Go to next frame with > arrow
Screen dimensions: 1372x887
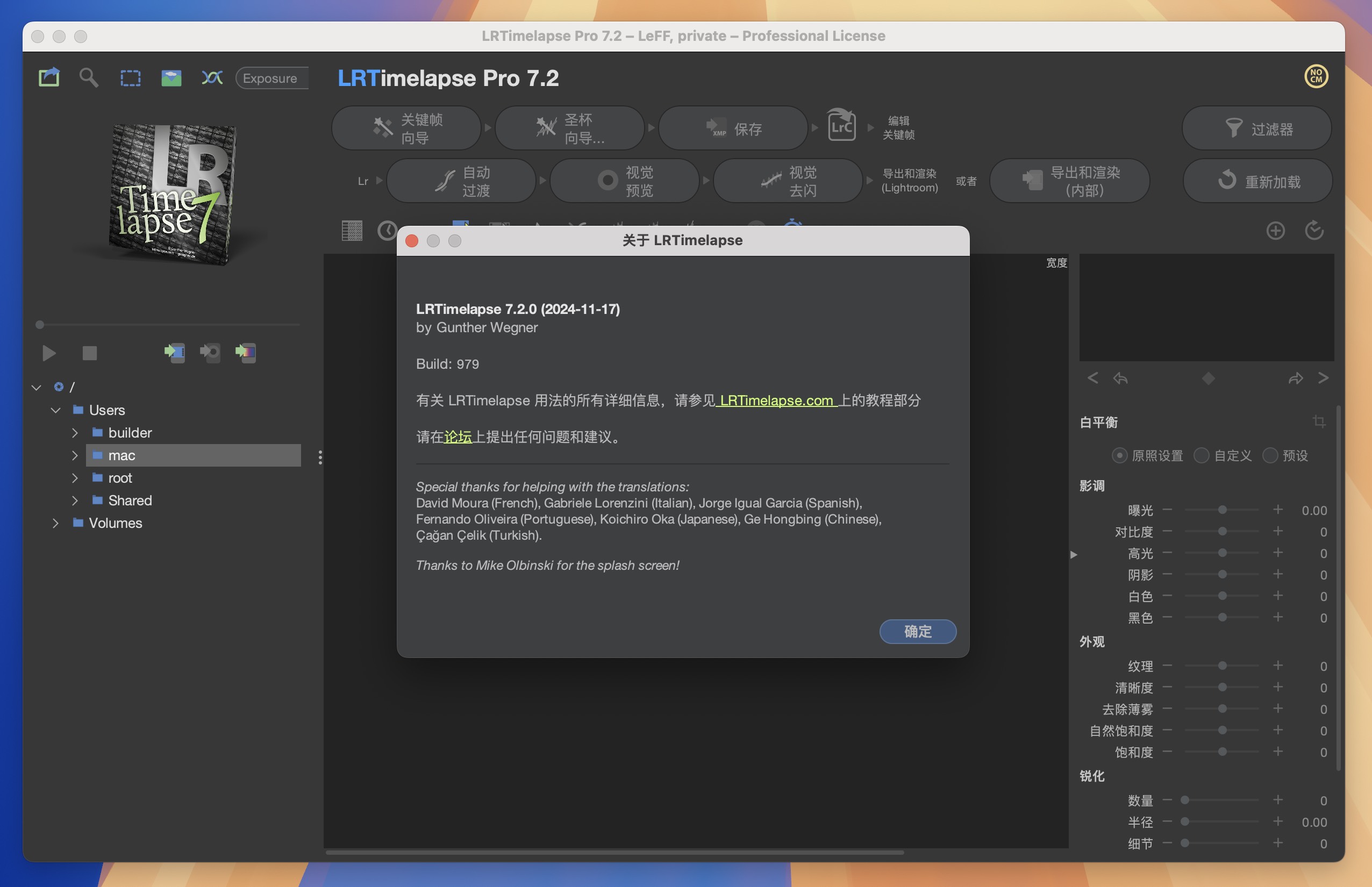[x=1324, y=378]
